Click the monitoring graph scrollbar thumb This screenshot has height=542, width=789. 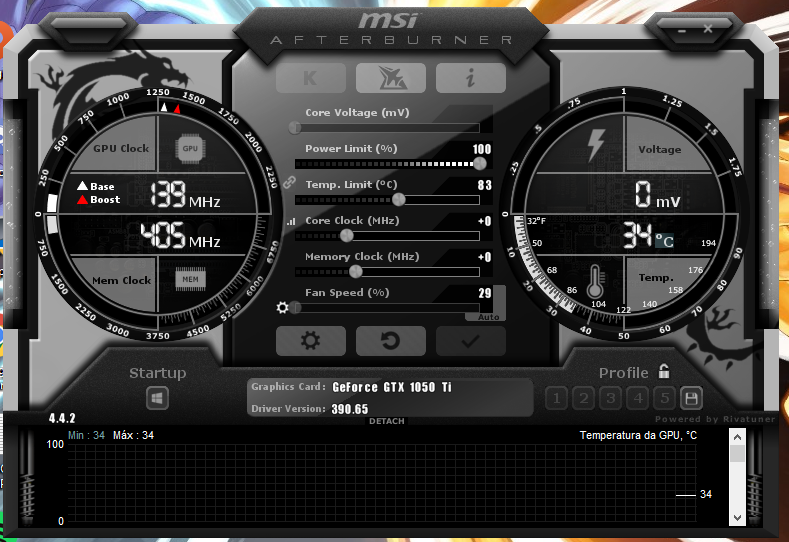click(737, 453)
